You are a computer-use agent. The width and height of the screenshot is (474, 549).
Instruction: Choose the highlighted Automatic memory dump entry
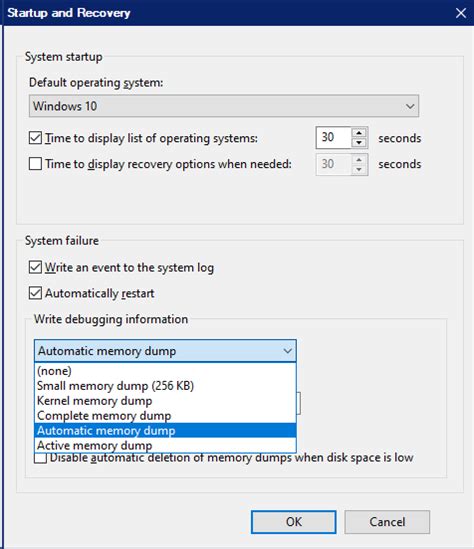point(165,430)
